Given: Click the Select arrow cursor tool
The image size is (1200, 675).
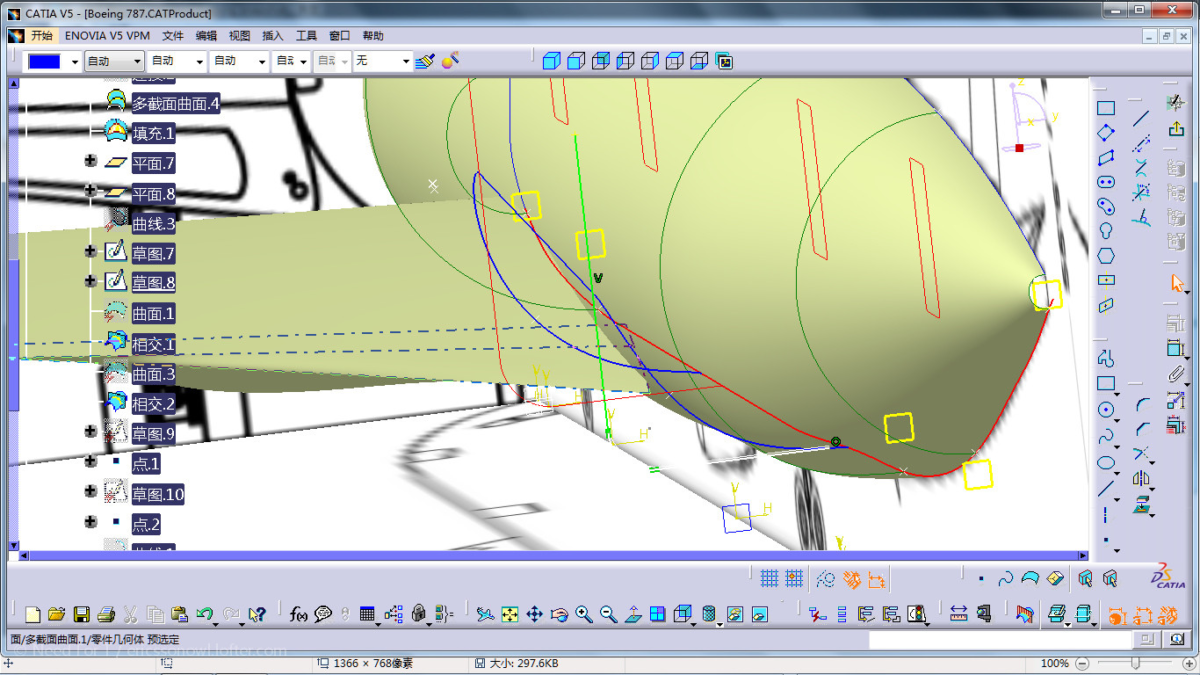Looking at the screenshot, I should 1176,283.
